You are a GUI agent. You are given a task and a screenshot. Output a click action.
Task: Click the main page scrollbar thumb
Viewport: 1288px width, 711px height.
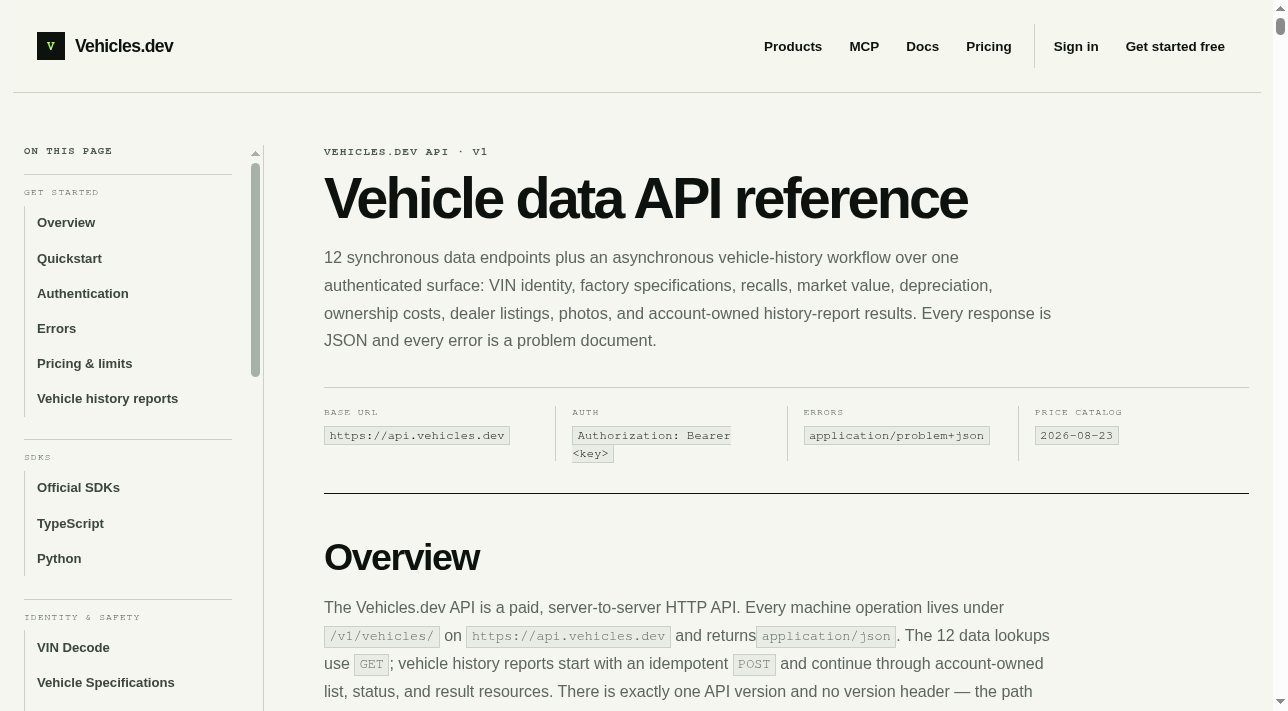(x=1280, y=26)
